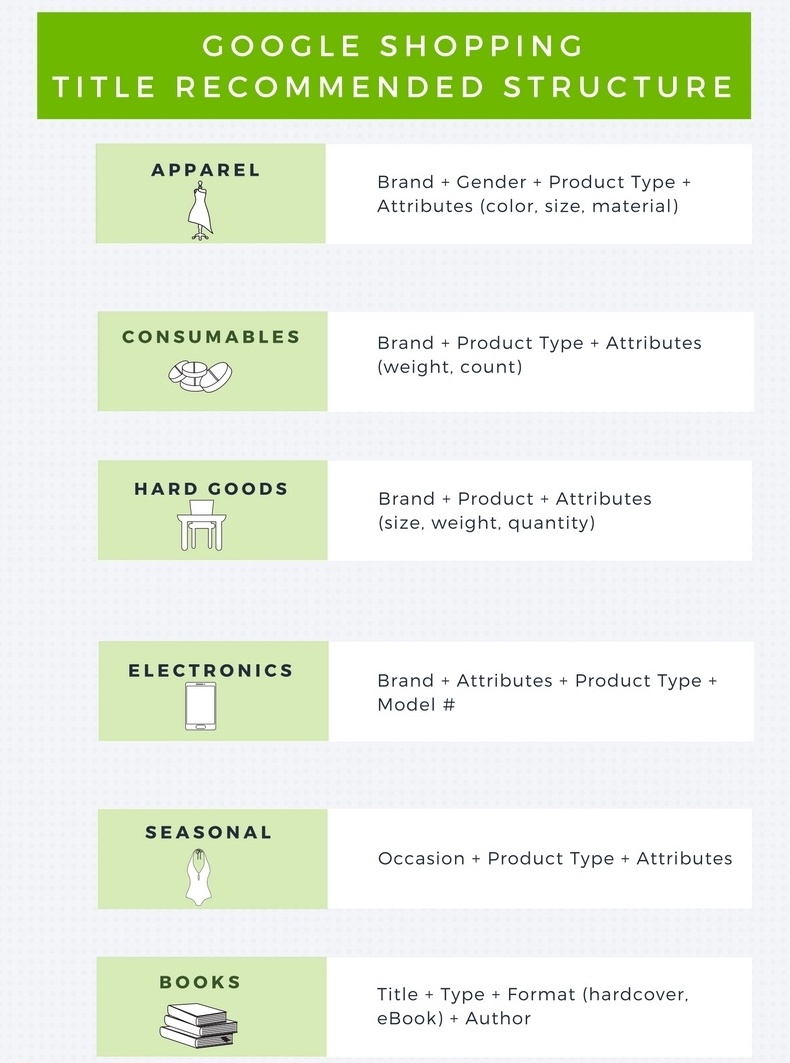The image size is (790, 1063).
Task: Click the "TITLE RECOMMENDED STRUCTURE" header line
Action: click(x=394, y=86)
